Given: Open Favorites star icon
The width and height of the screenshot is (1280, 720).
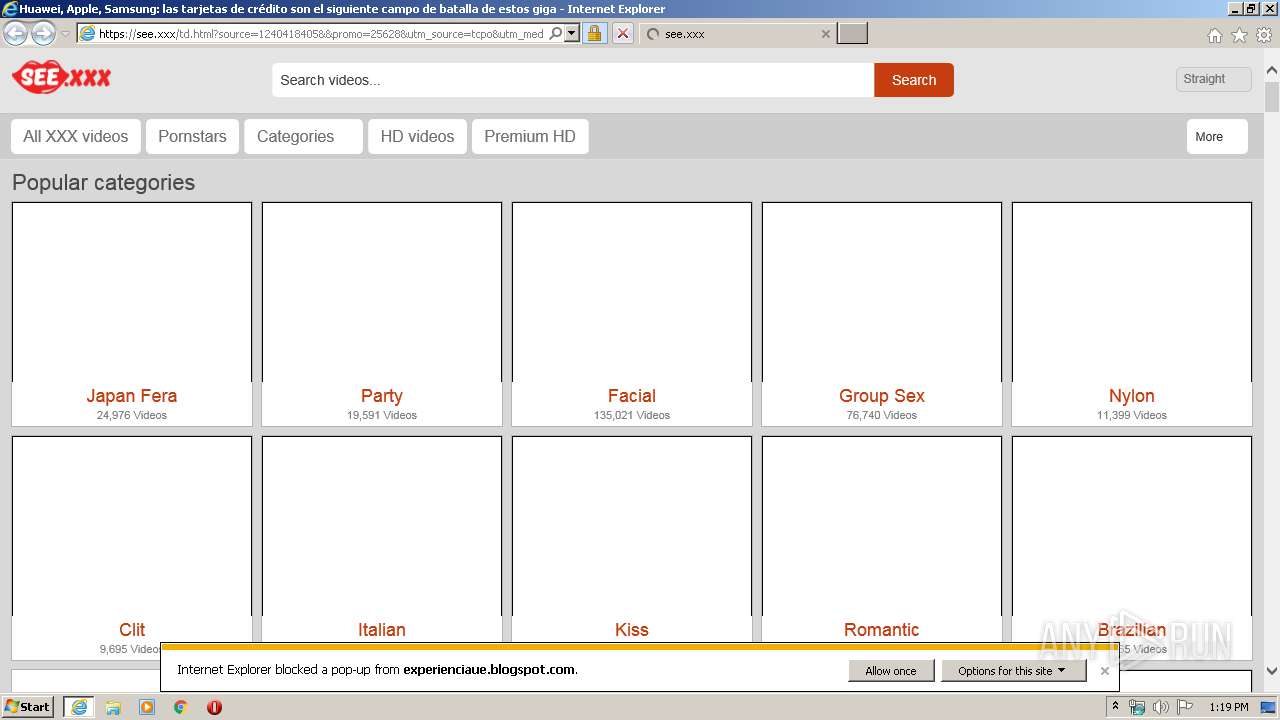Looking at the screenshot, I should coord(1239,35).
